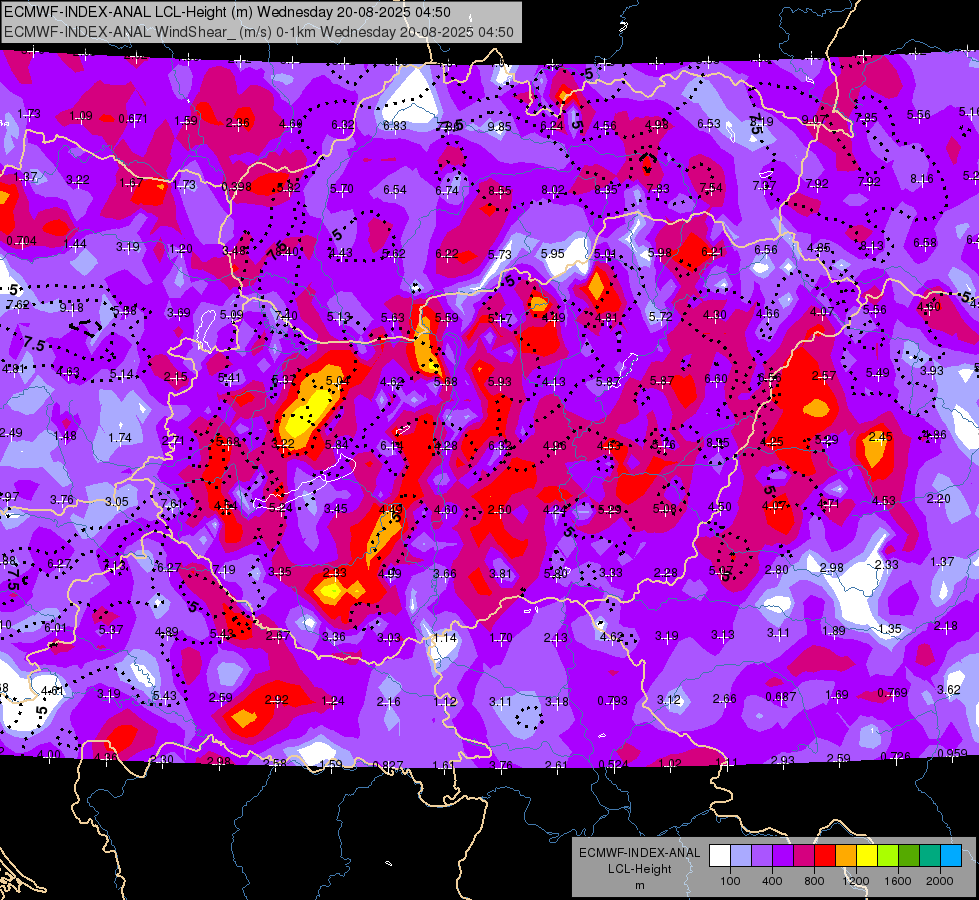Click the wind shear value 8.55
The height and width of the screenshot is (900, 979).
[x=500, y=190]
